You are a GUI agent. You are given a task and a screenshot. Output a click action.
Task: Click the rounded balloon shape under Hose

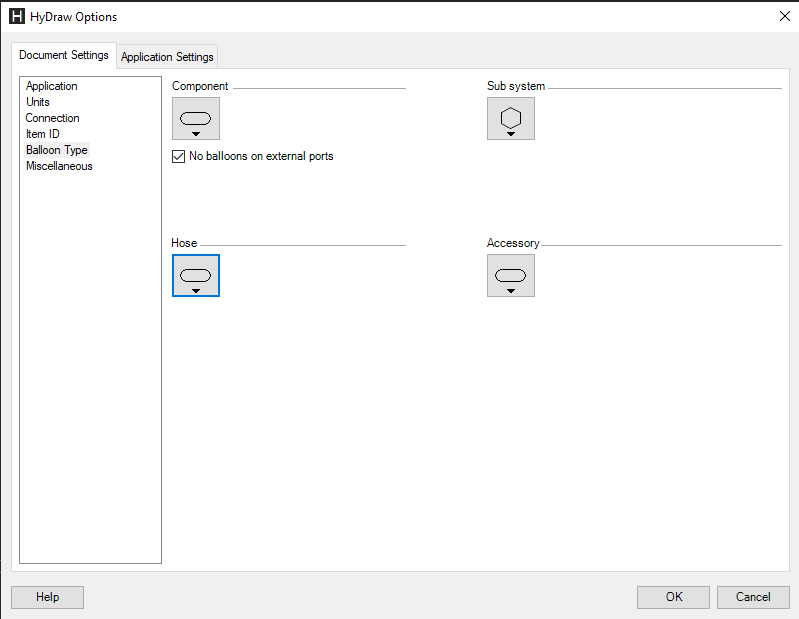tap(195, 273)
